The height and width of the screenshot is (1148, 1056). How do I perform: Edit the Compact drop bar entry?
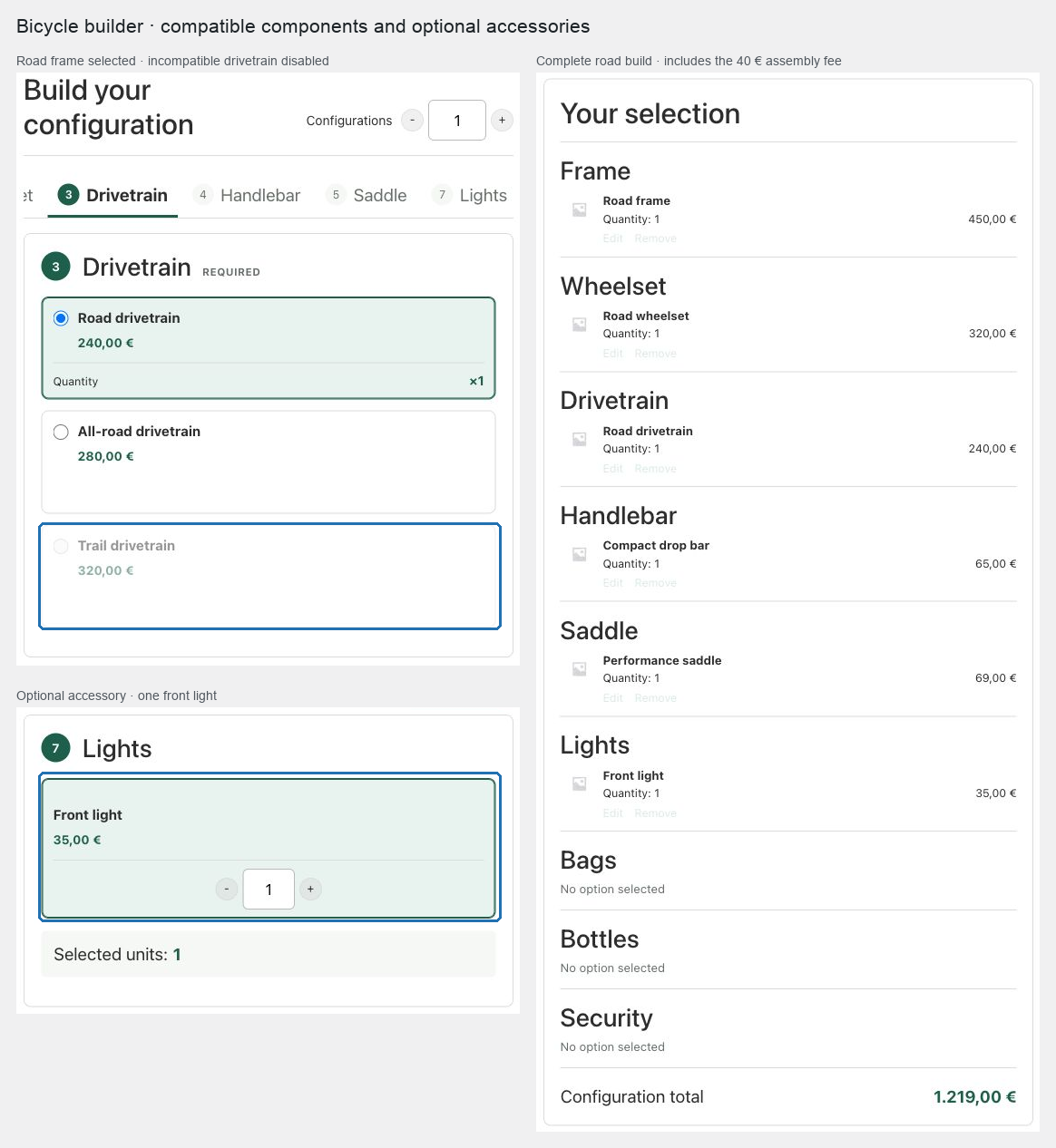pyautogui.click(x=613, y=583)
